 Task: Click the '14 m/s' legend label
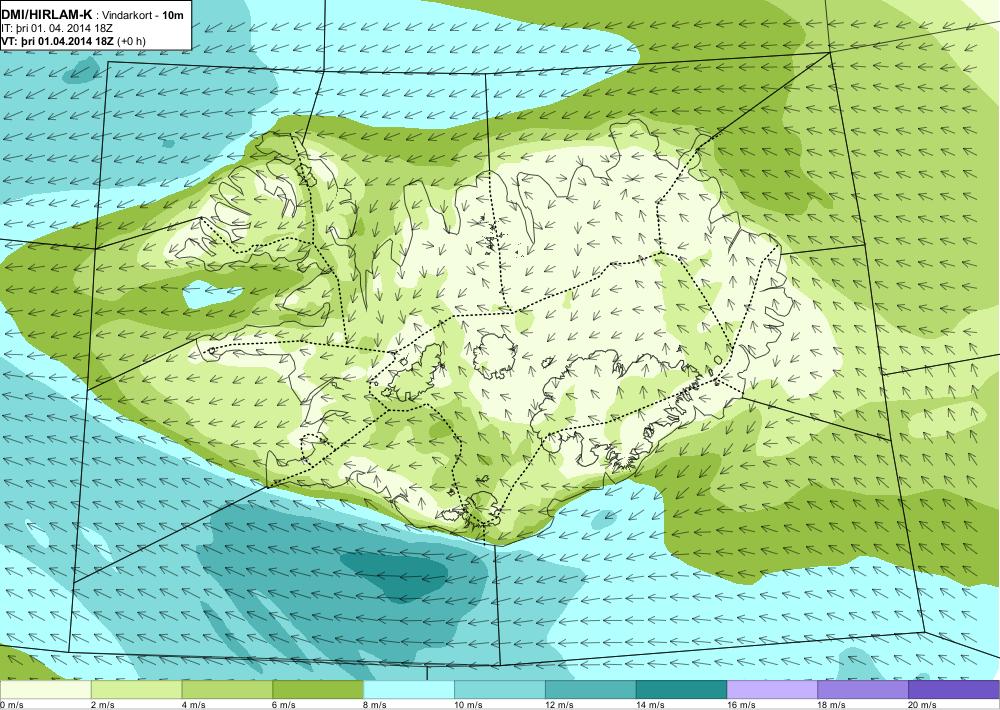tap(651, 705)
